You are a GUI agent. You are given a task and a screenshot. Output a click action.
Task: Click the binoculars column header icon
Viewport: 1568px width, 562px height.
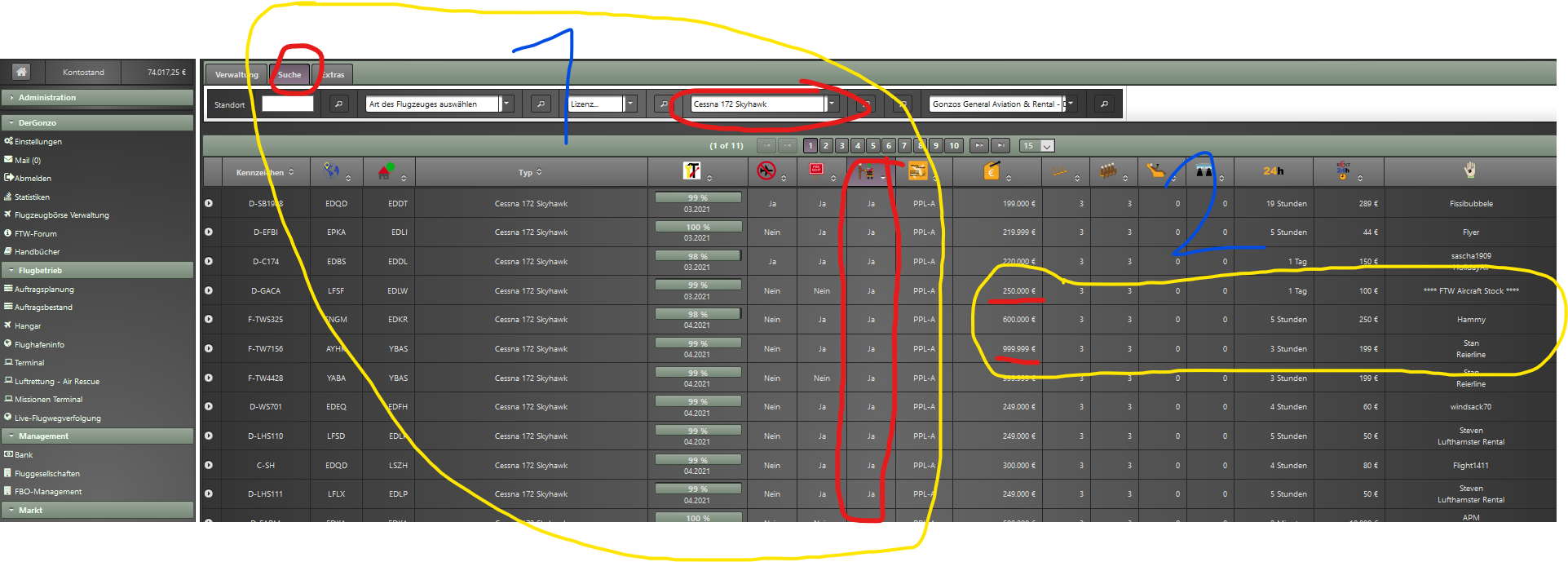[1204, 170]
